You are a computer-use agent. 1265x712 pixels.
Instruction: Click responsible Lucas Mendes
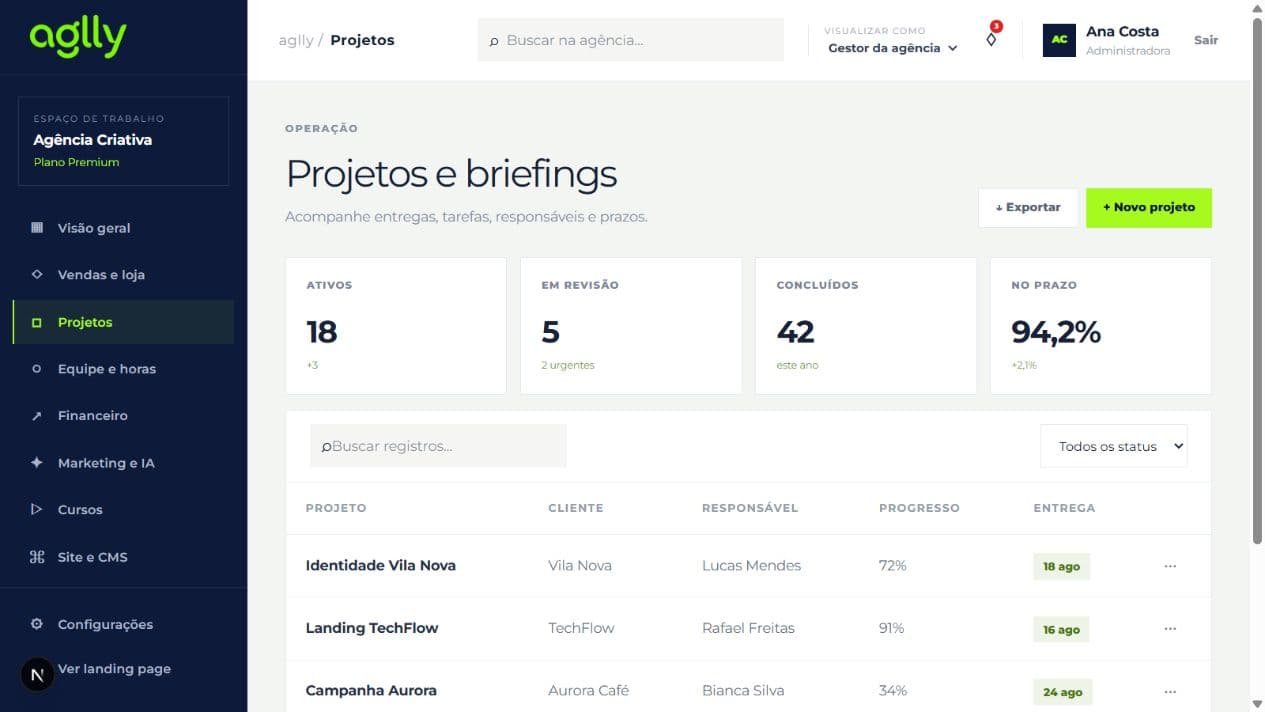pyautogui.click(x=751, y=566)
